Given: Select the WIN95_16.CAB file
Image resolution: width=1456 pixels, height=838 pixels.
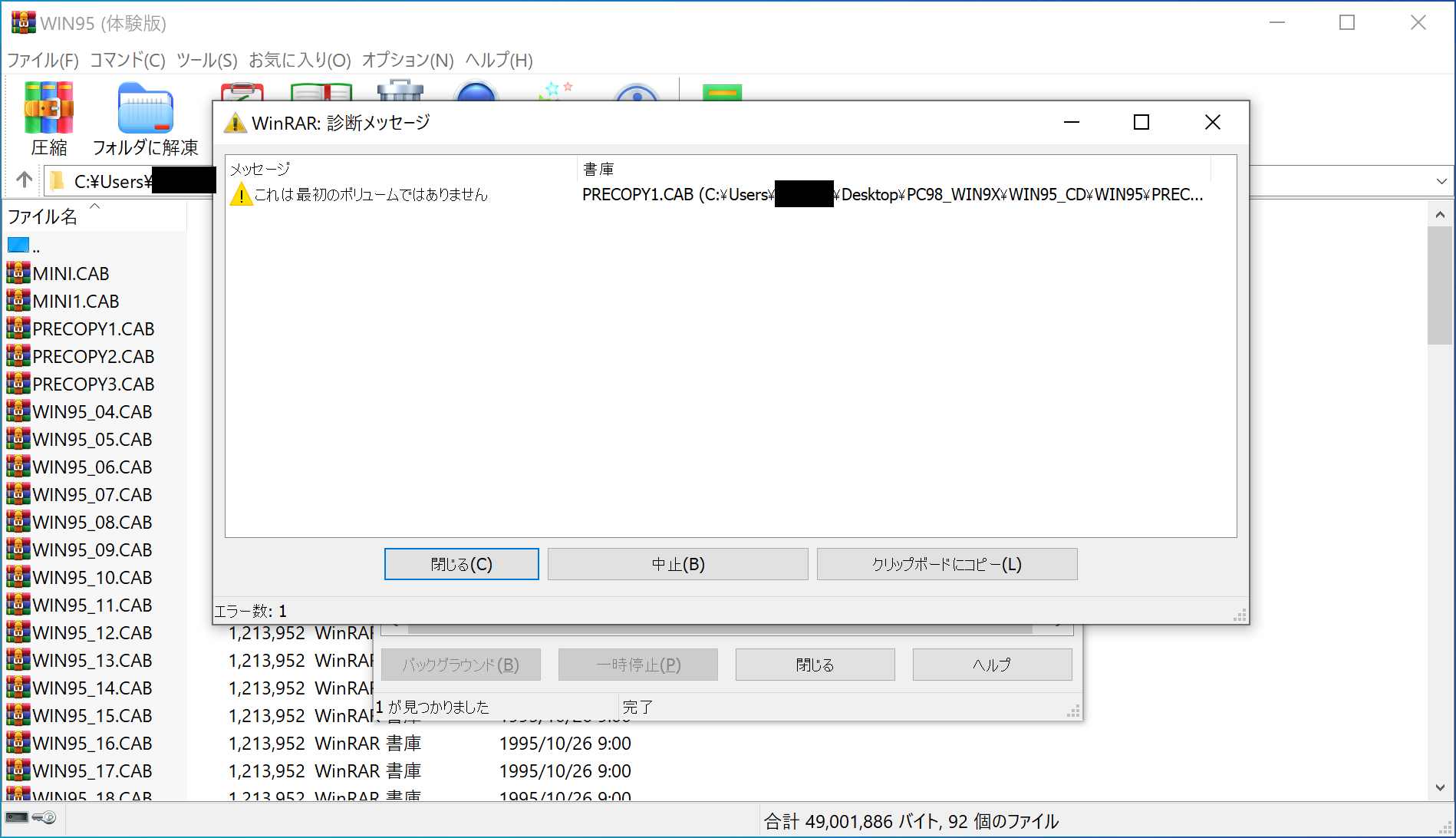Looking at the screenshot, I should [93, 743].
